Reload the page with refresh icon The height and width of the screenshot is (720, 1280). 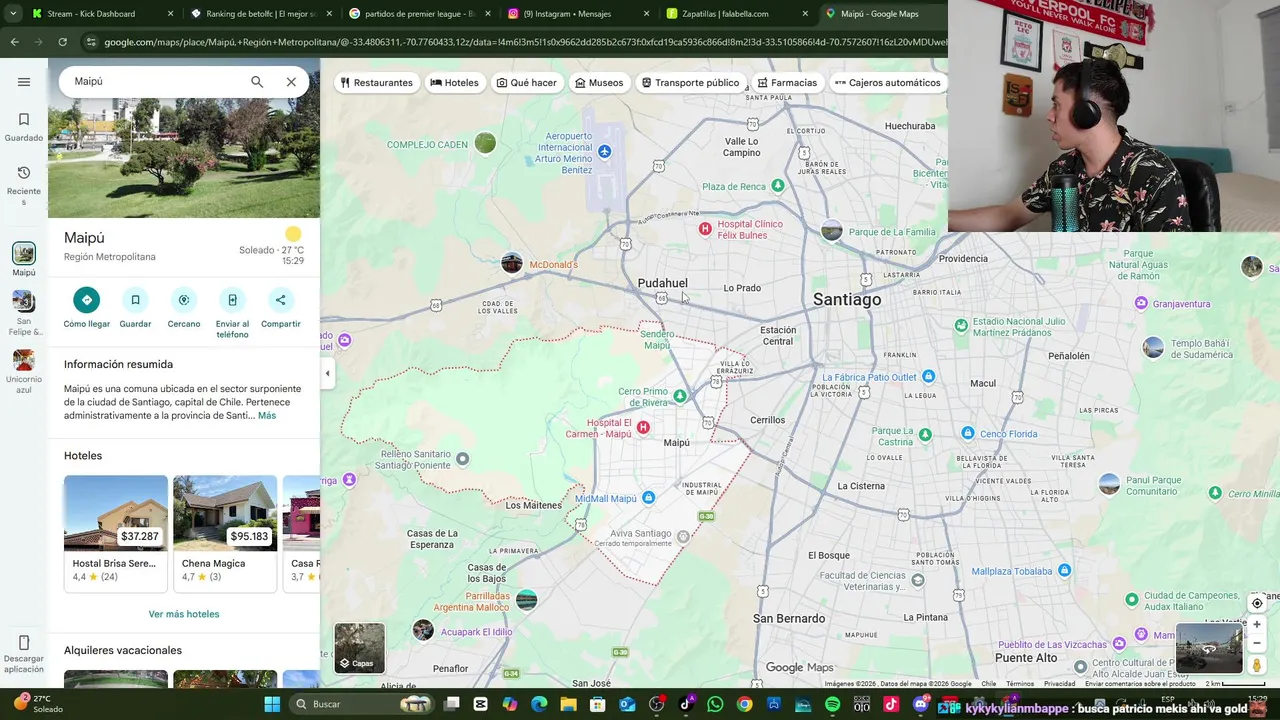[x=62, y=42]
